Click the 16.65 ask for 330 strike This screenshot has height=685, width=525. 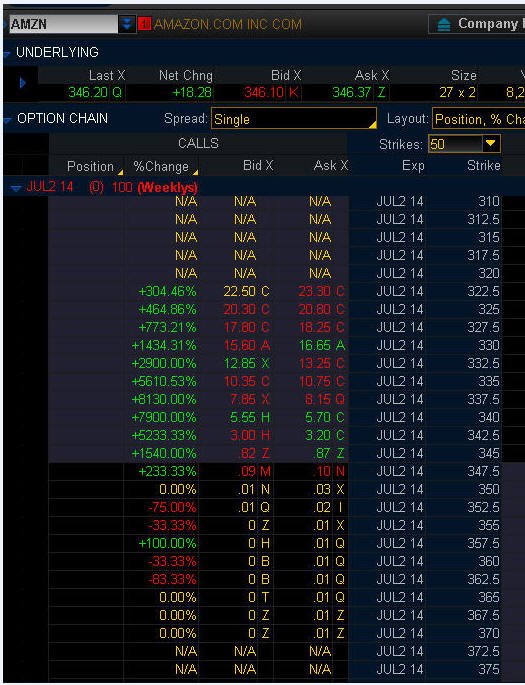pos(314,346)
